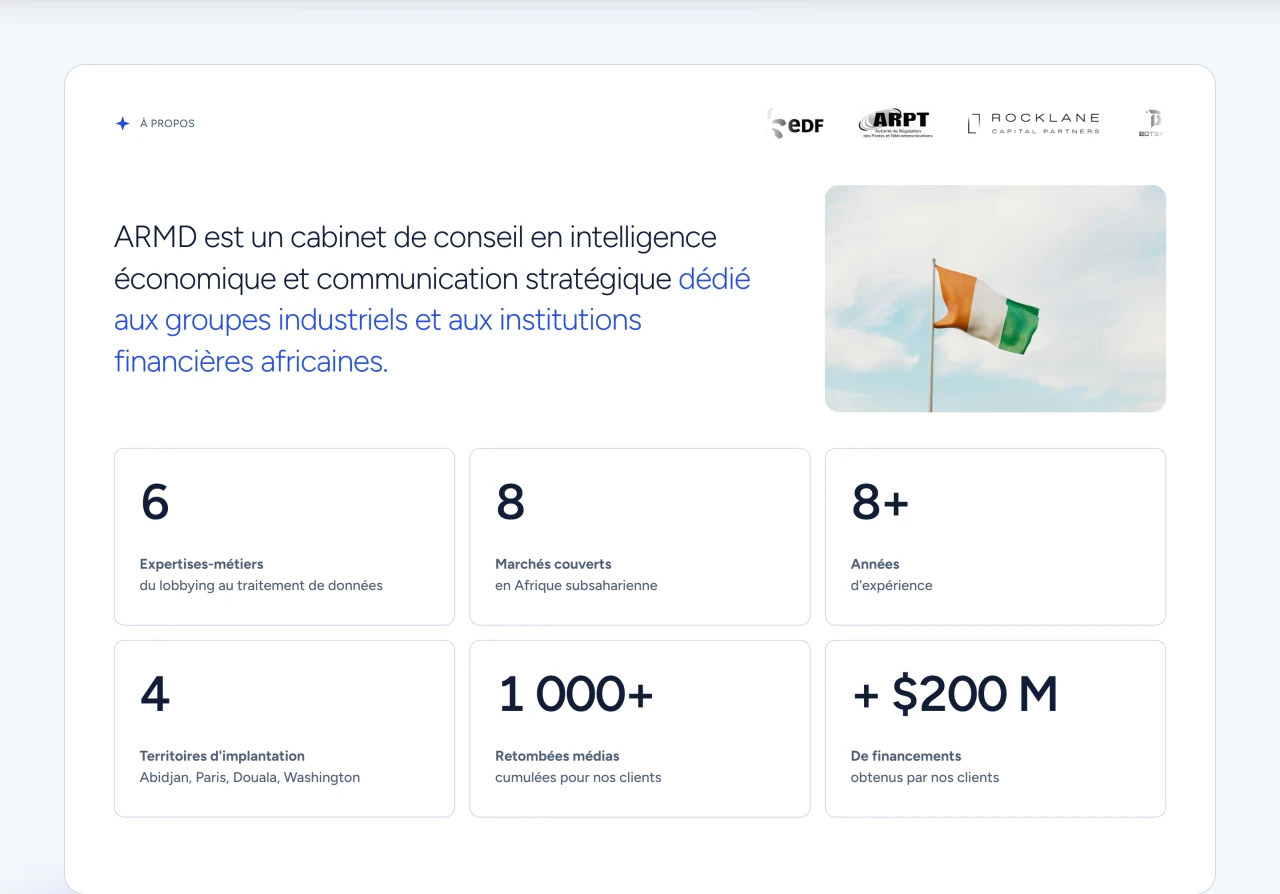Click "d'expérience" text
The width and height of the screenshot is (1280, 894).
click(891, 586)
